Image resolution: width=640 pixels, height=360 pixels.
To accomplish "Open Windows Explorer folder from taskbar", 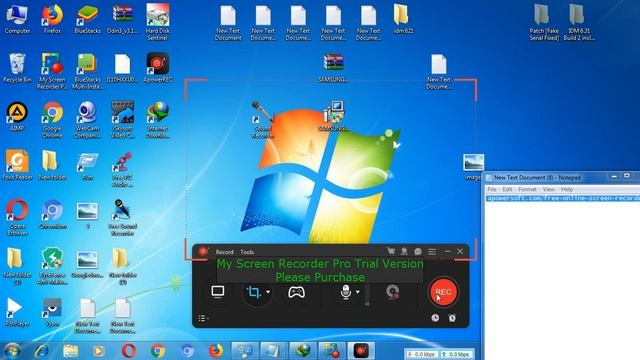I will tap(70, 351).
